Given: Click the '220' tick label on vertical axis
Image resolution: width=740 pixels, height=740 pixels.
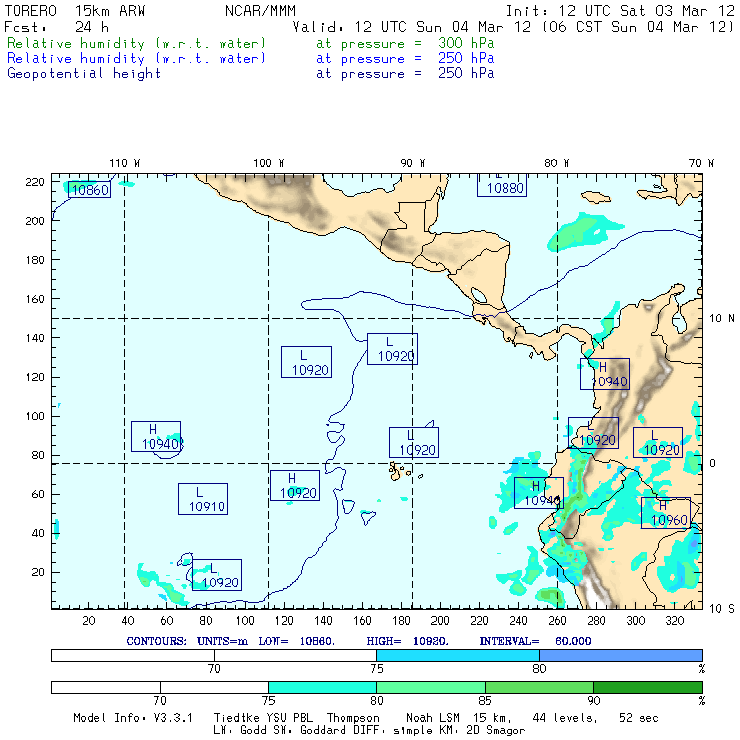Looking at the screenshot, I should pos(34,182).
